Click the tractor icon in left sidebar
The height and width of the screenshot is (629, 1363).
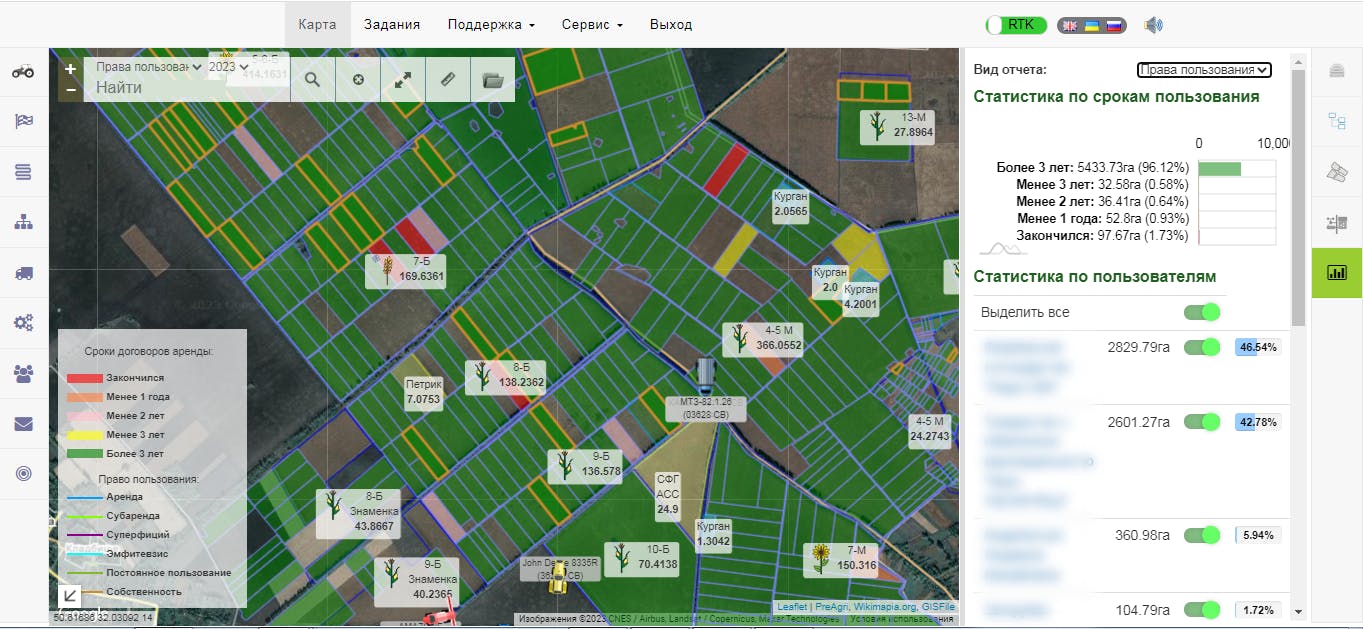pyautogui.click(x=23, y=71)
